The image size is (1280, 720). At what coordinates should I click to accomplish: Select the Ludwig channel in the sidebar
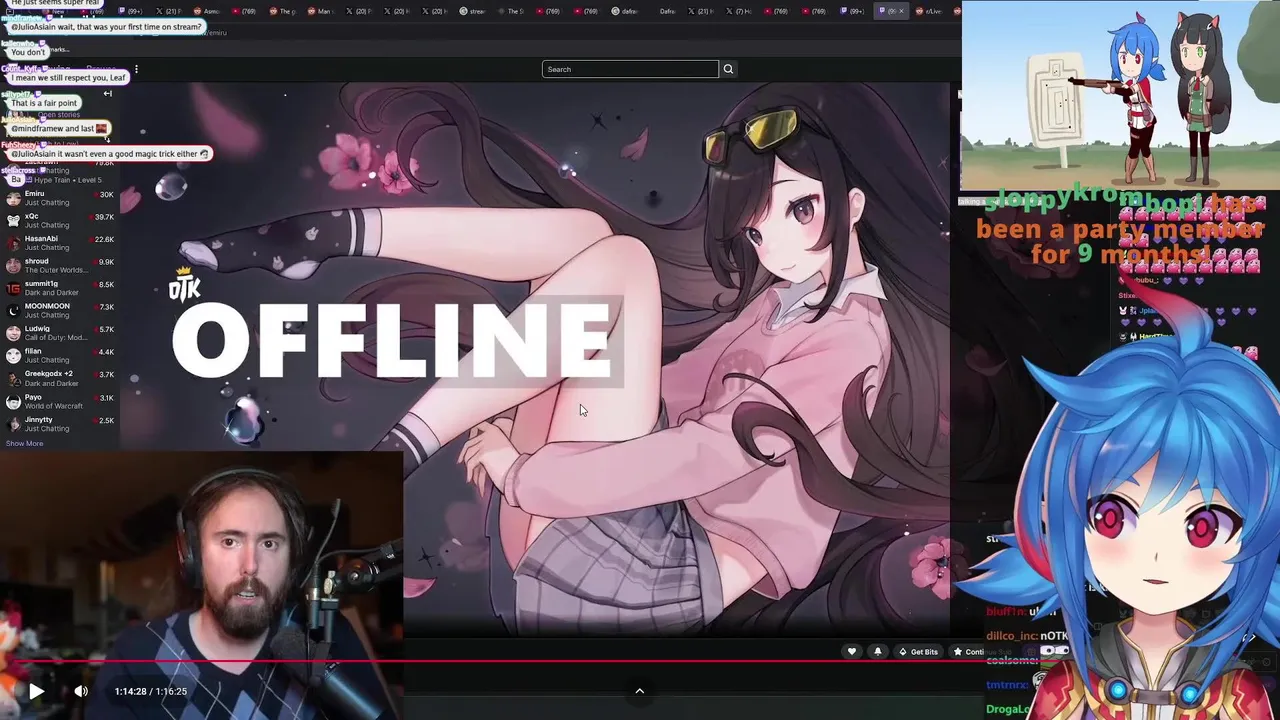click(x=60, y=333)
